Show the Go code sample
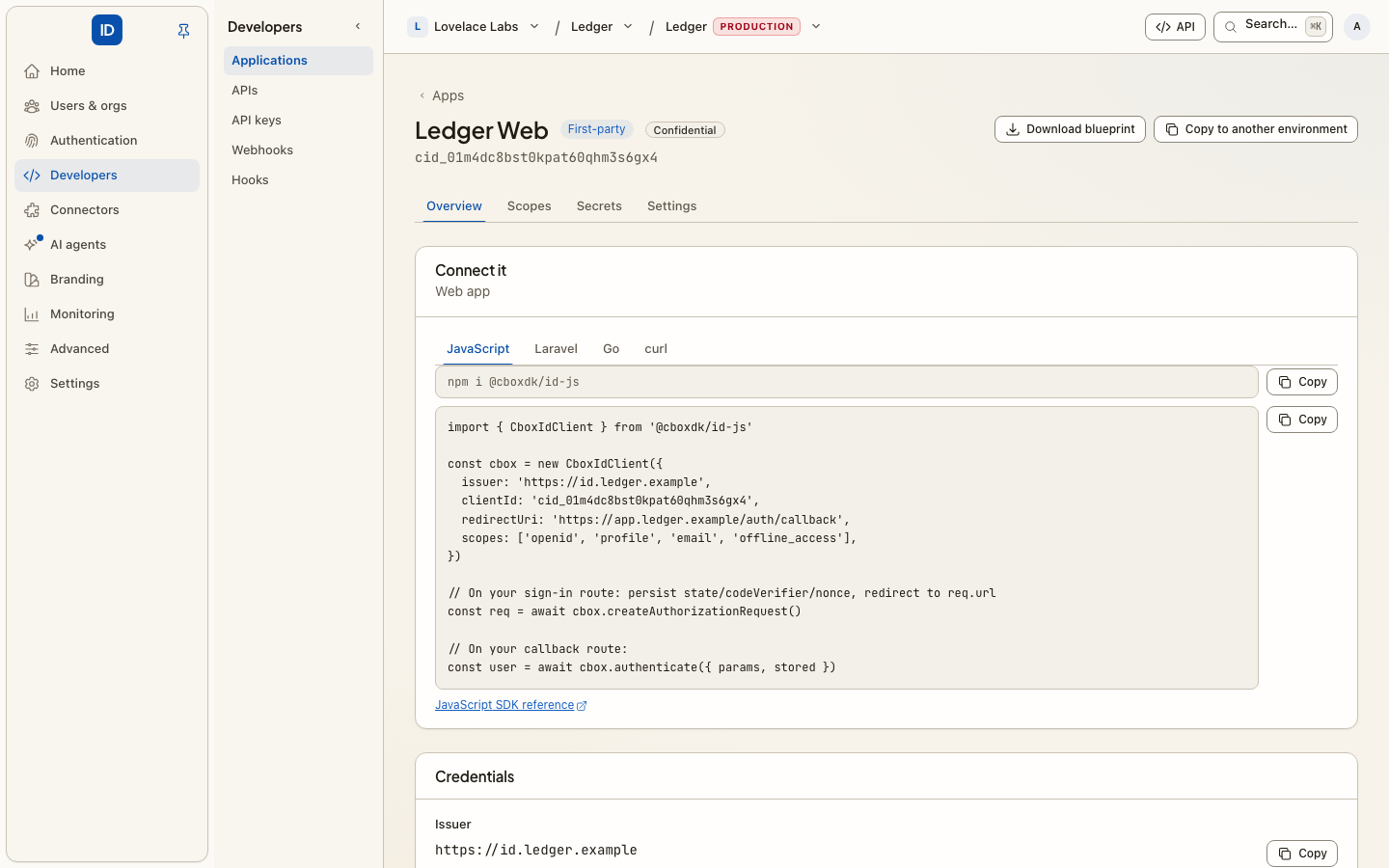 point(612,349)
